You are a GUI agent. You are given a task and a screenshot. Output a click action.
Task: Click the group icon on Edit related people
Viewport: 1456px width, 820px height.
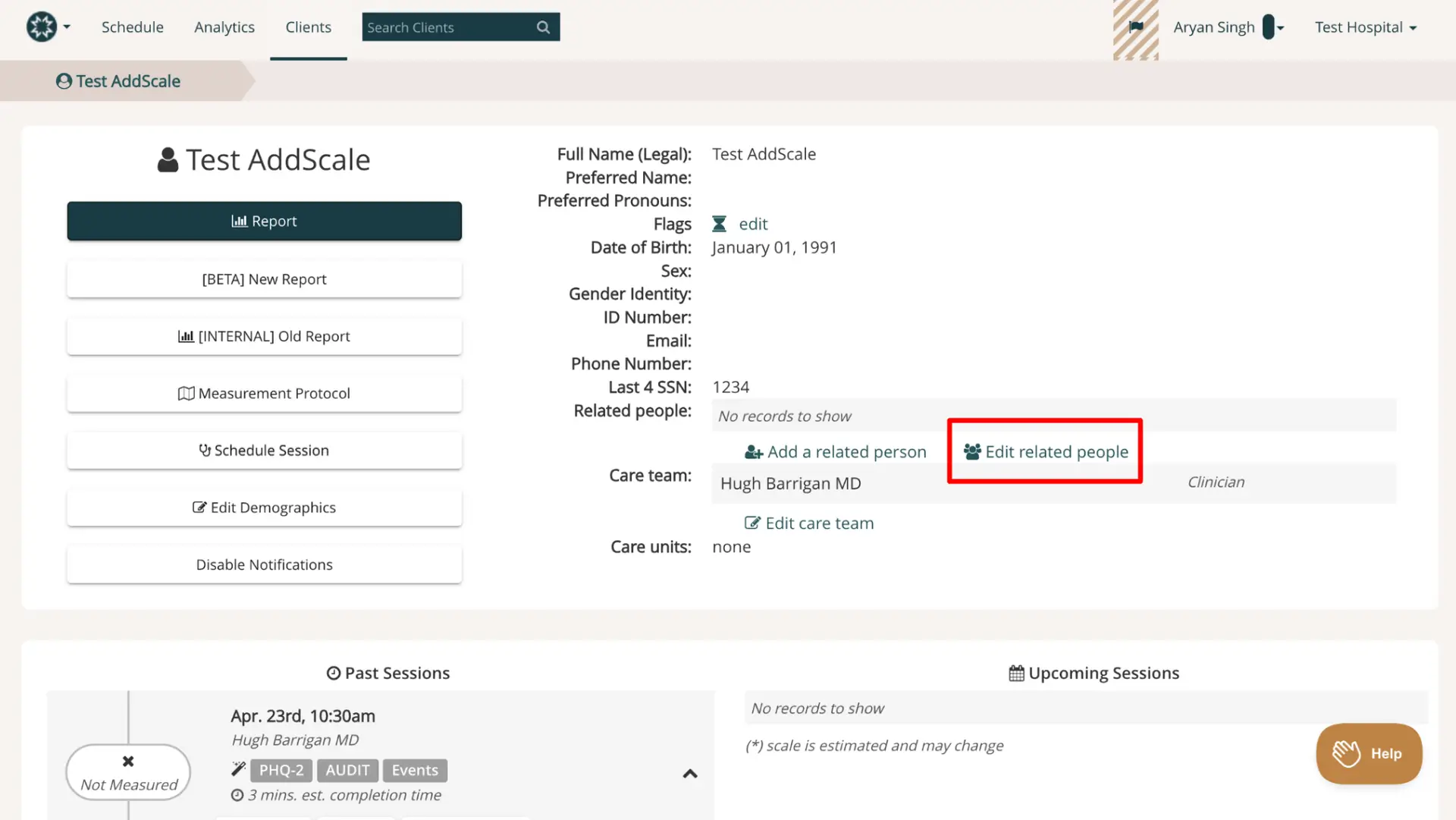(x=971, y=451)
